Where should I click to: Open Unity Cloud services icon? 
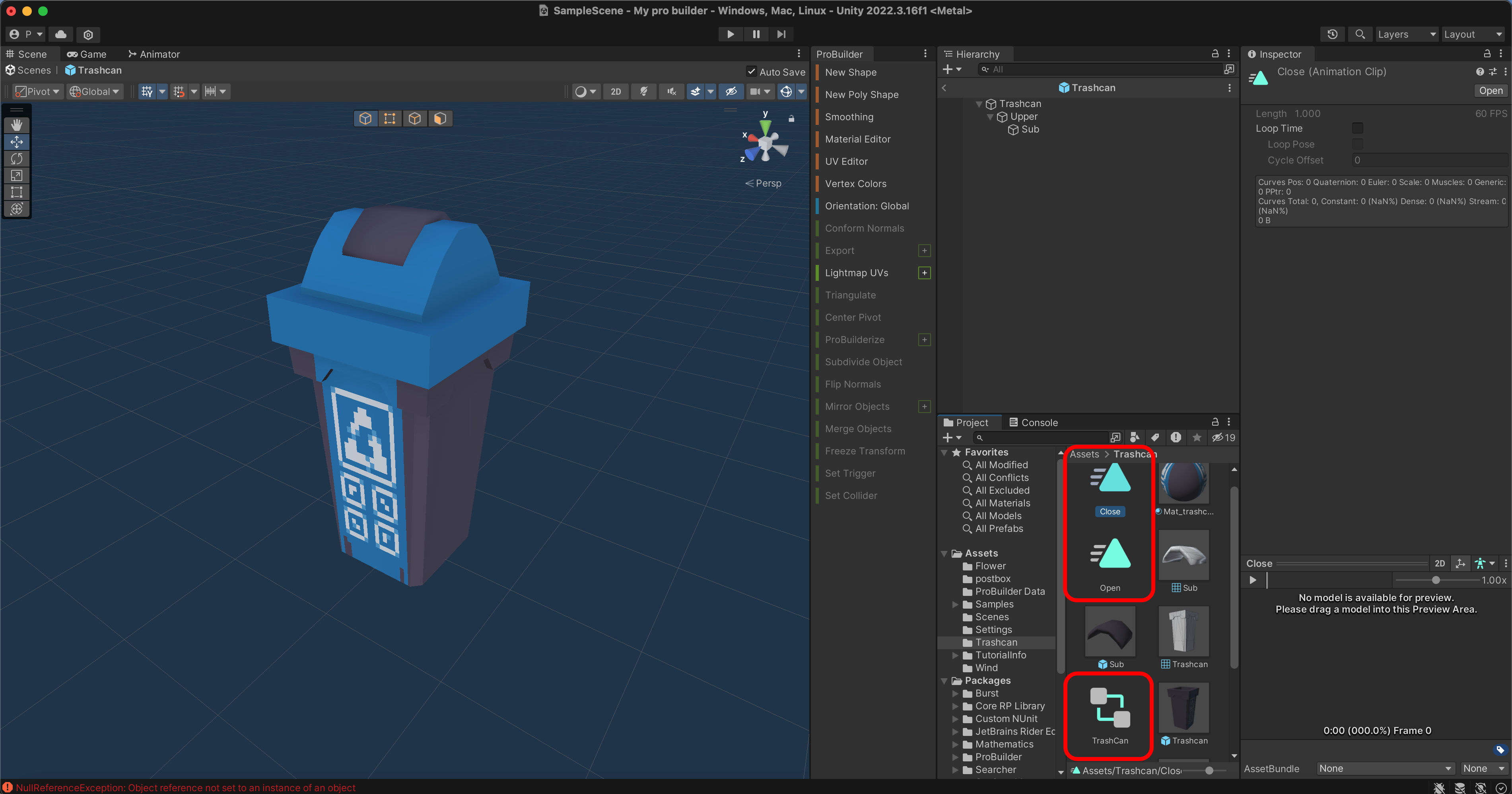[x=60, y=34]
